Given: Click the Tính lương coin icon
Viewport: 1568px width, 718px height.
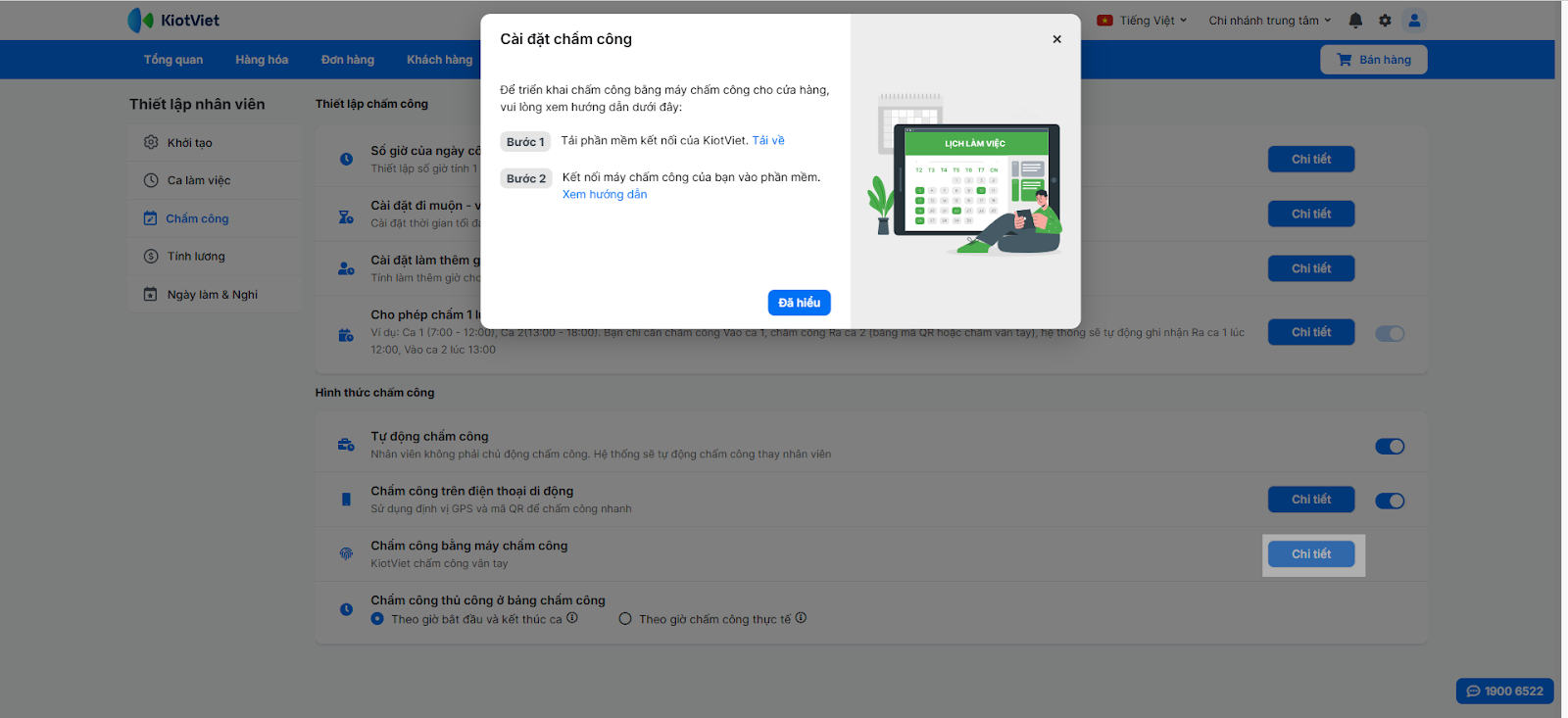Looking at the screenshot, I should (x=151, y=257).
